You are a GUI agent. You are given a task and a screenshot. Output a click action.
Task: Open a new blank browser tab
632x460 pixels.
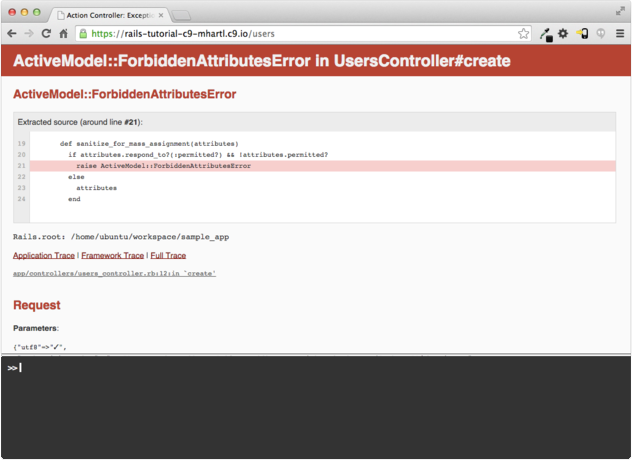(x=182, y=14)
